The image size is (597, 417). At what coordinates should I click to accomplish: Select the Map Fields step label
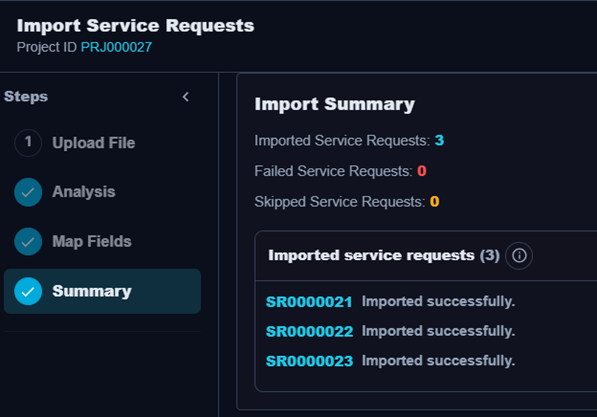click(92, 241)
